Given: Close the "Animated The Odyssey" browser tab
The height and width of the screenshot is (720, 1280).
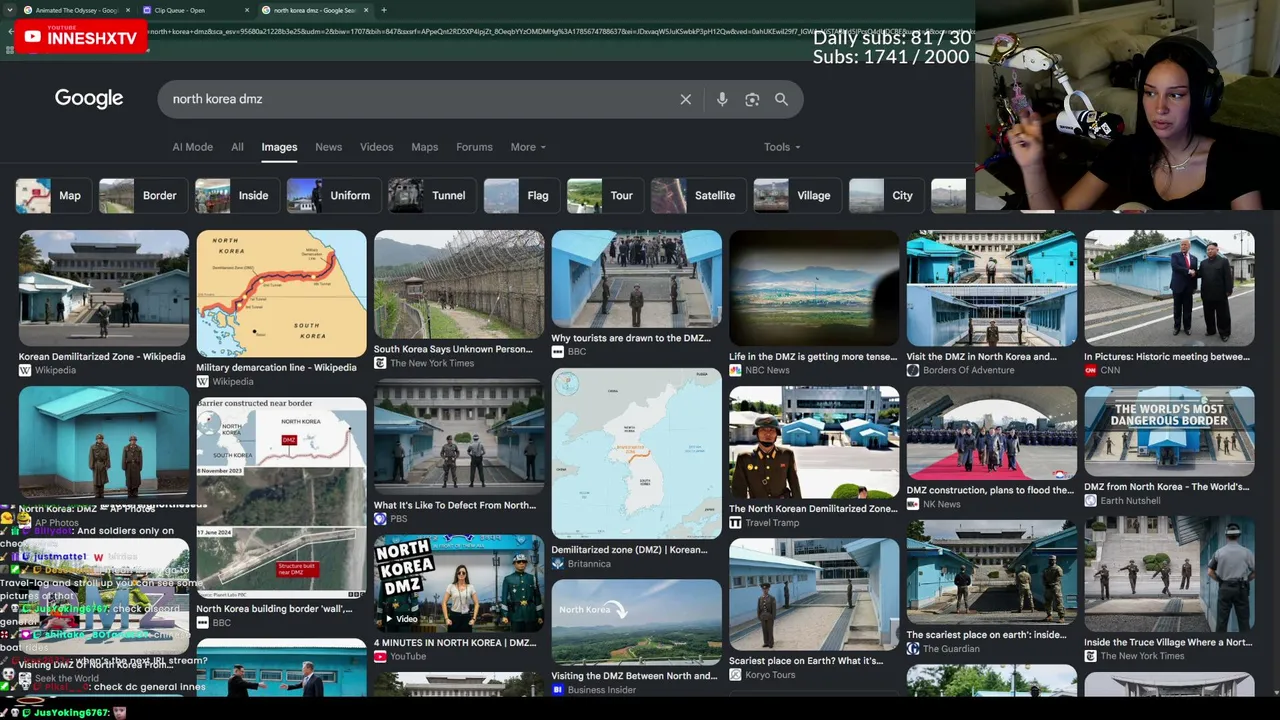Looking at the screenshot, I should [x=127, y=10].
